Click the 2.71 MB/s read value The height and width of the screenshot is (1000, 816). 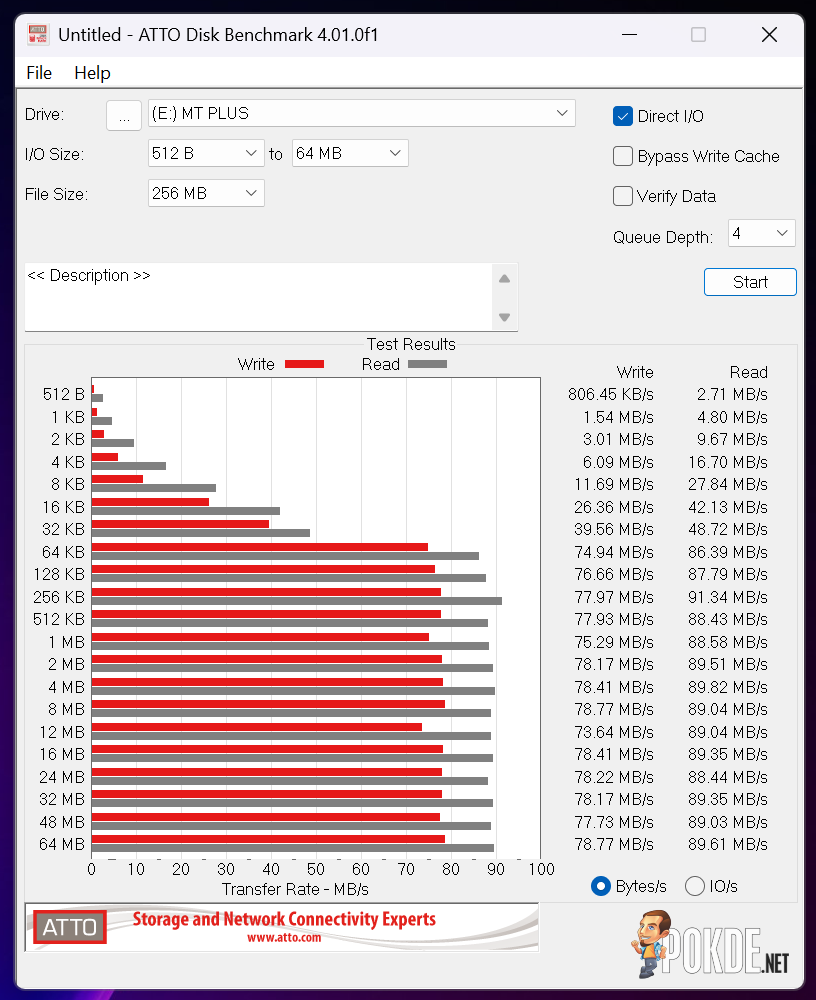(732, 394)
